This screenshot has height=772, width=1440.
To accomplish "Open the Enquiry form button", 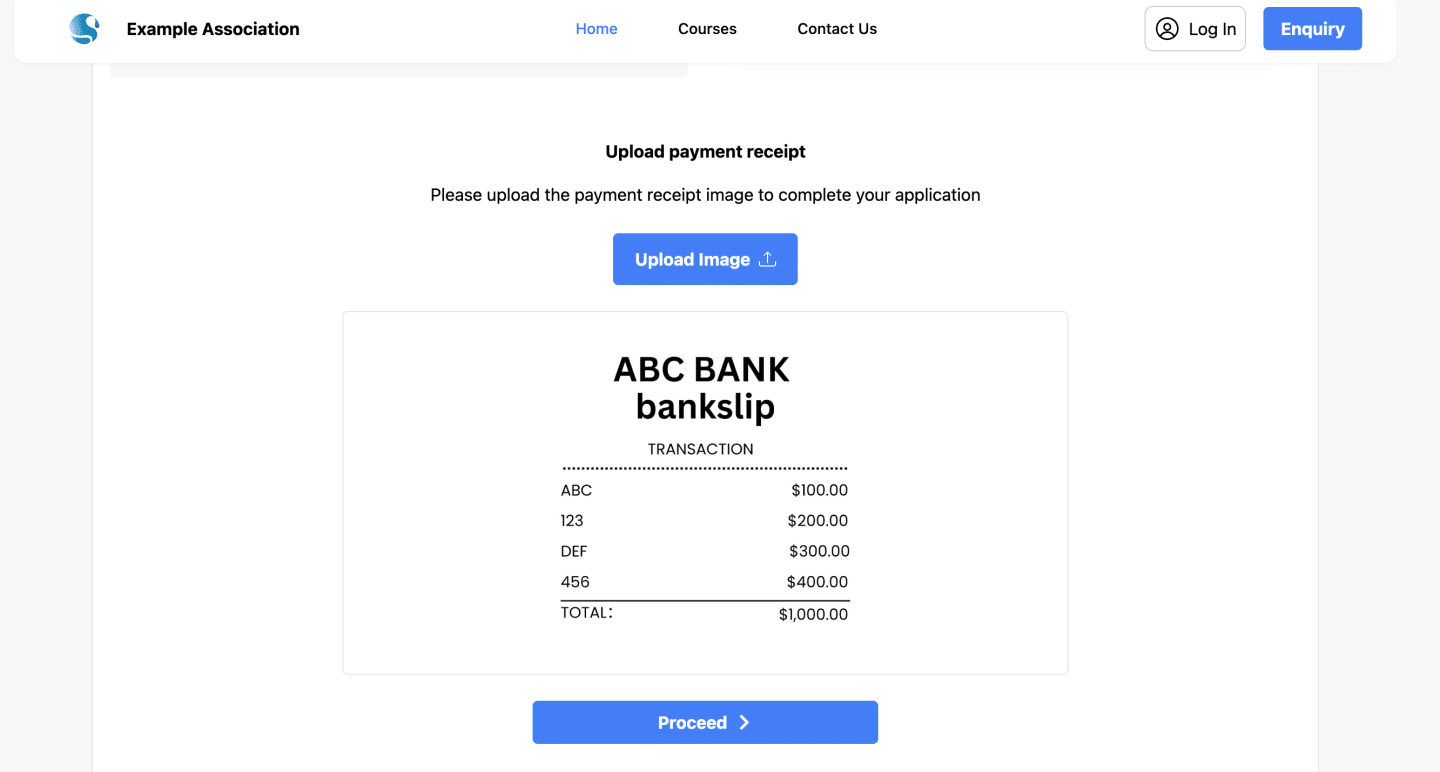I will click(x=1312, y=29).
